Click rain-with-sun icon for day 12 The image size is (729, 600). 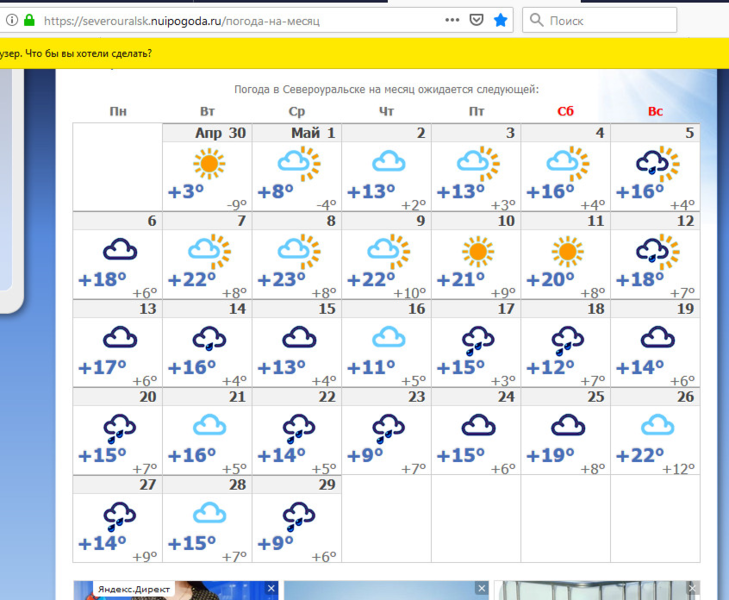click(657, 251)
